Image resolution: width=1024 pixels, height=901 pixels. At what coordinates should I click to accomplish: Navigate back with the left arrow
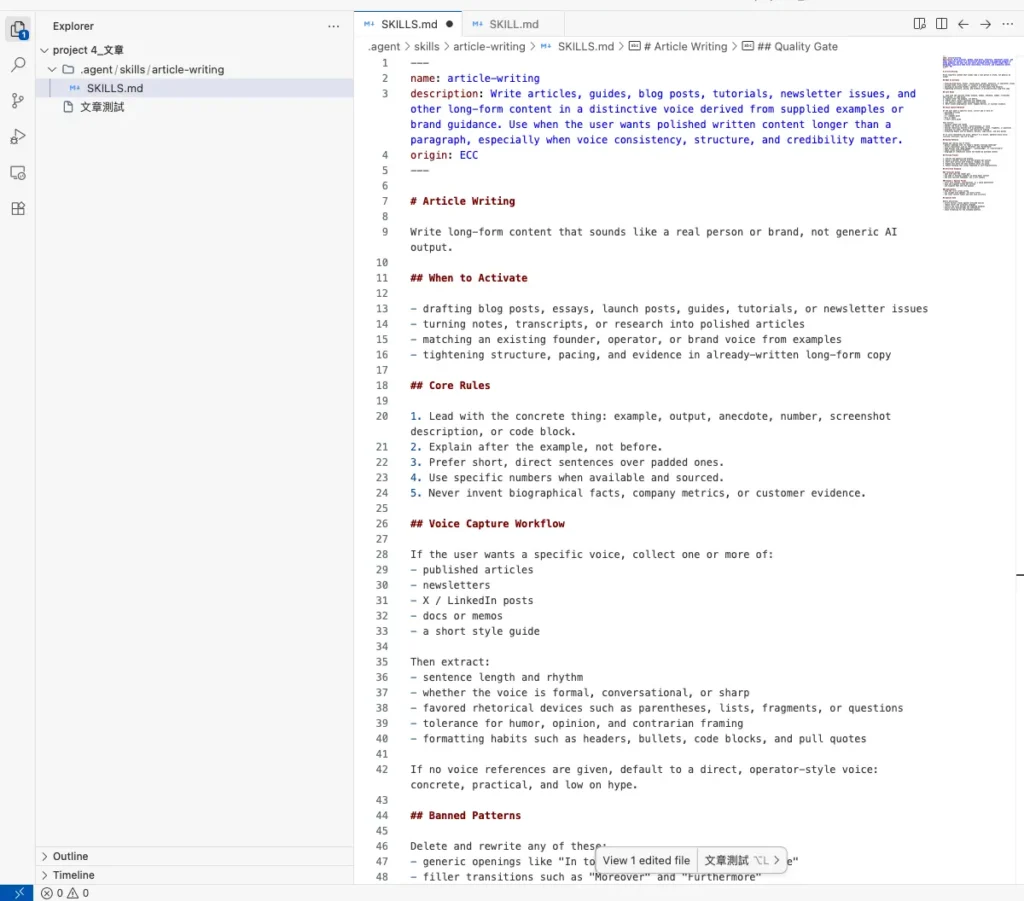(x=963, y=24)
